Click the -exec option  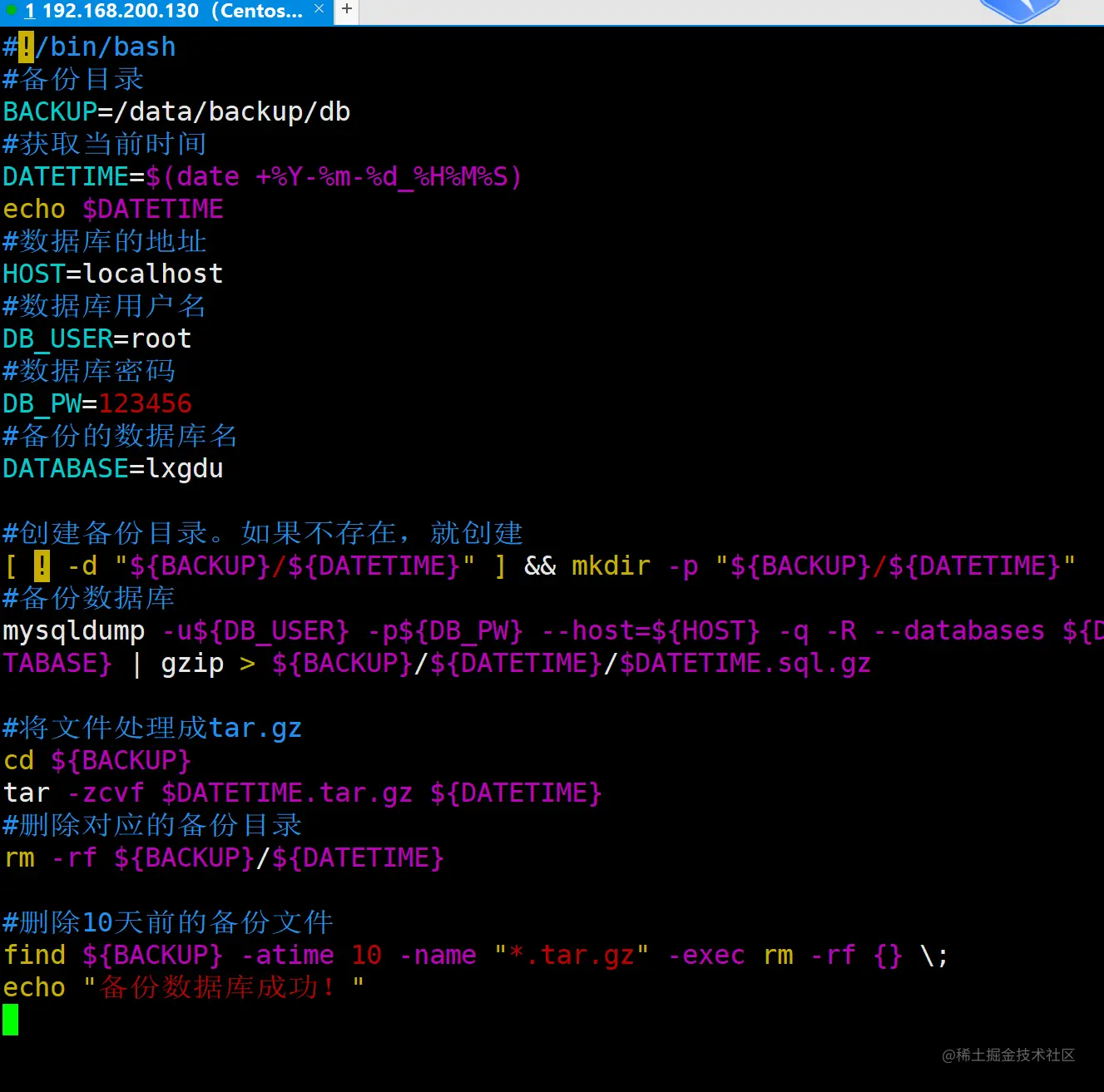click(705, 955)
